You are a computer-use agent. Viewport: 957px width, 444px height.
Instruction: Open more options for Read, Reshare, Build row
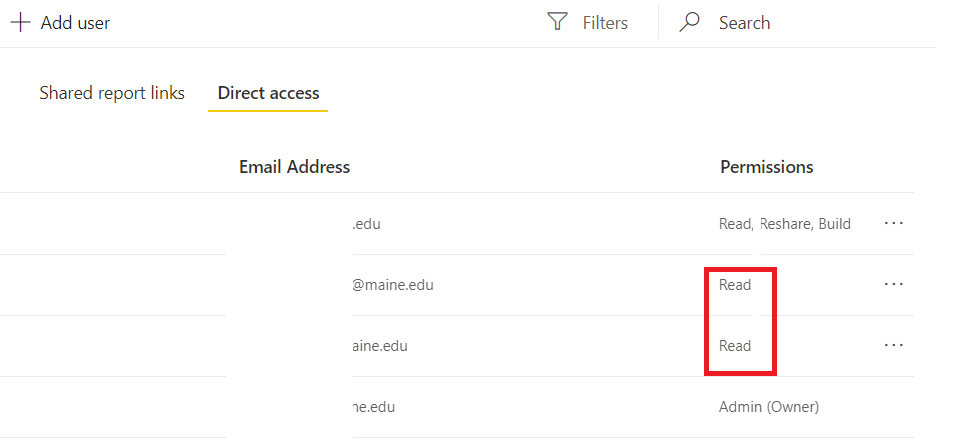point(894,224)
